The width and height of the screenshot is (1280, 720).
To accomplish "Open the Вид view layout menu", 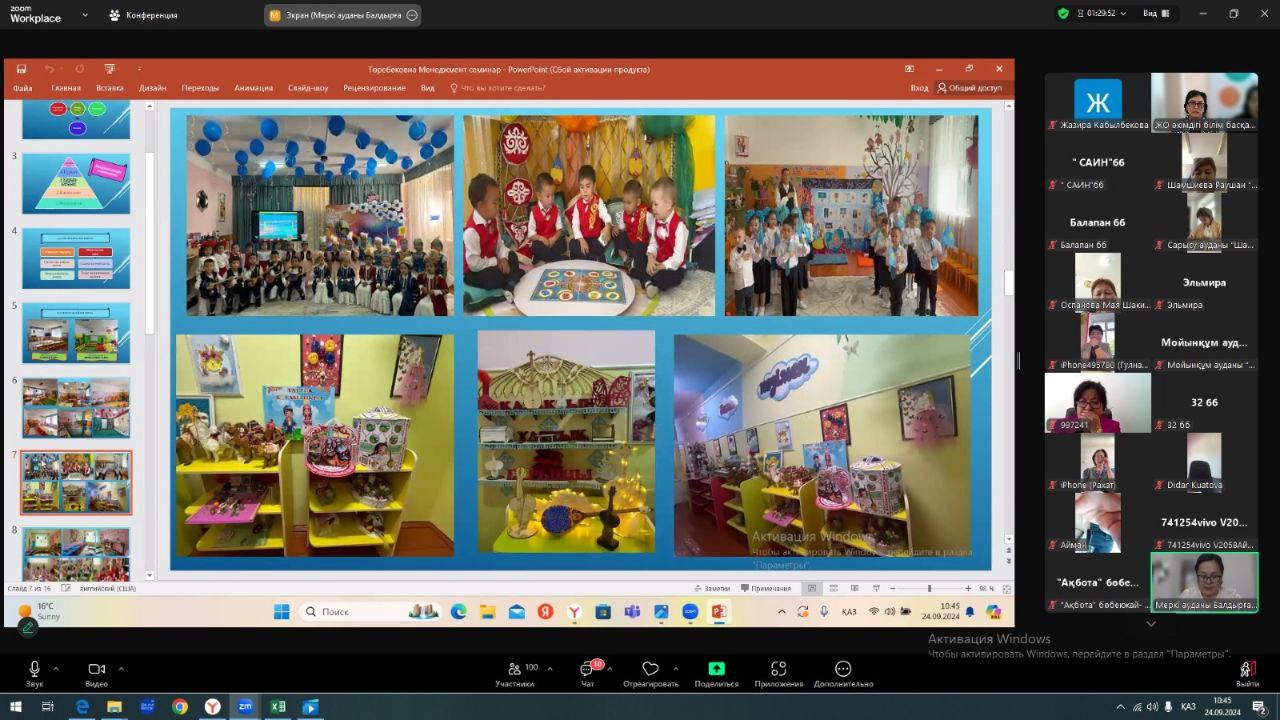I will (x=1155, y=14).
